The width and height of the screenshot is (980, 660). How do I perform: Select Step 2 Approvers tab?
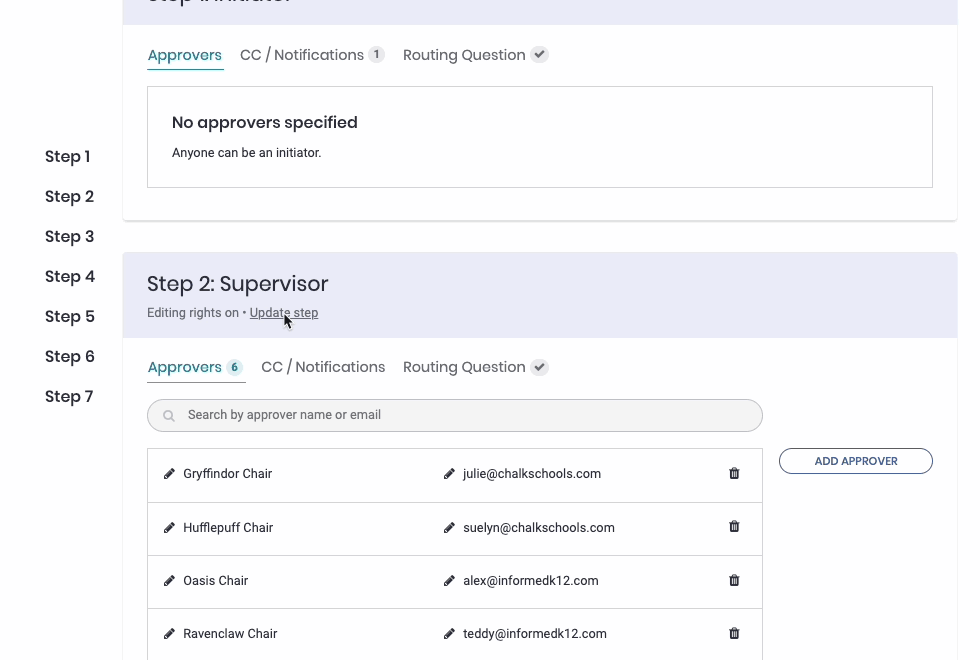click(196, 367)
